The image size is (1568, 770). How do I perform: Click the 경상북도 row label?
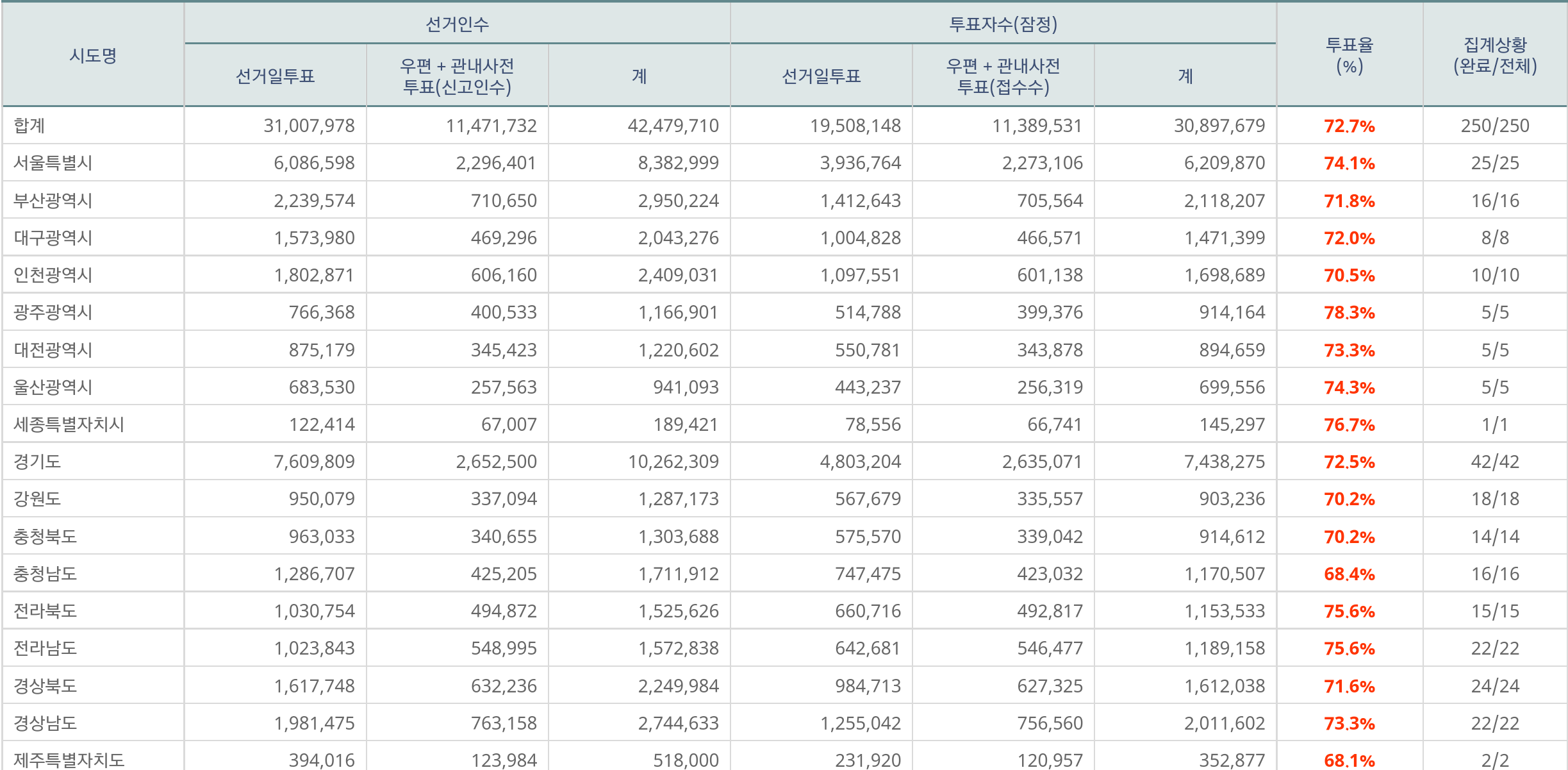pos(45,686)
